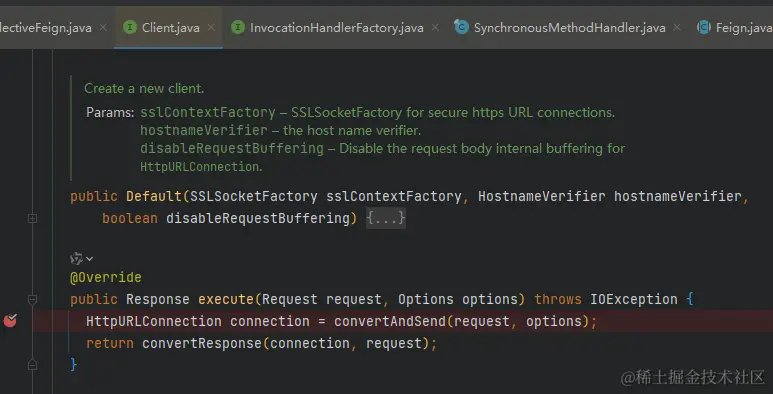The image size is (773, 394).
Task: Expand the collapsed {...} constructor body
Action: [386, 218]
